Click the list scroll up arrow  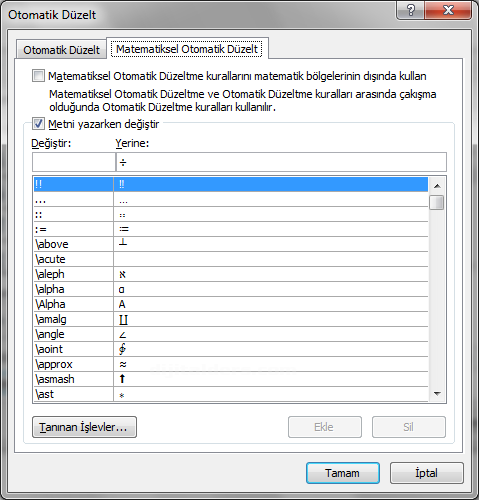[437, 186]
